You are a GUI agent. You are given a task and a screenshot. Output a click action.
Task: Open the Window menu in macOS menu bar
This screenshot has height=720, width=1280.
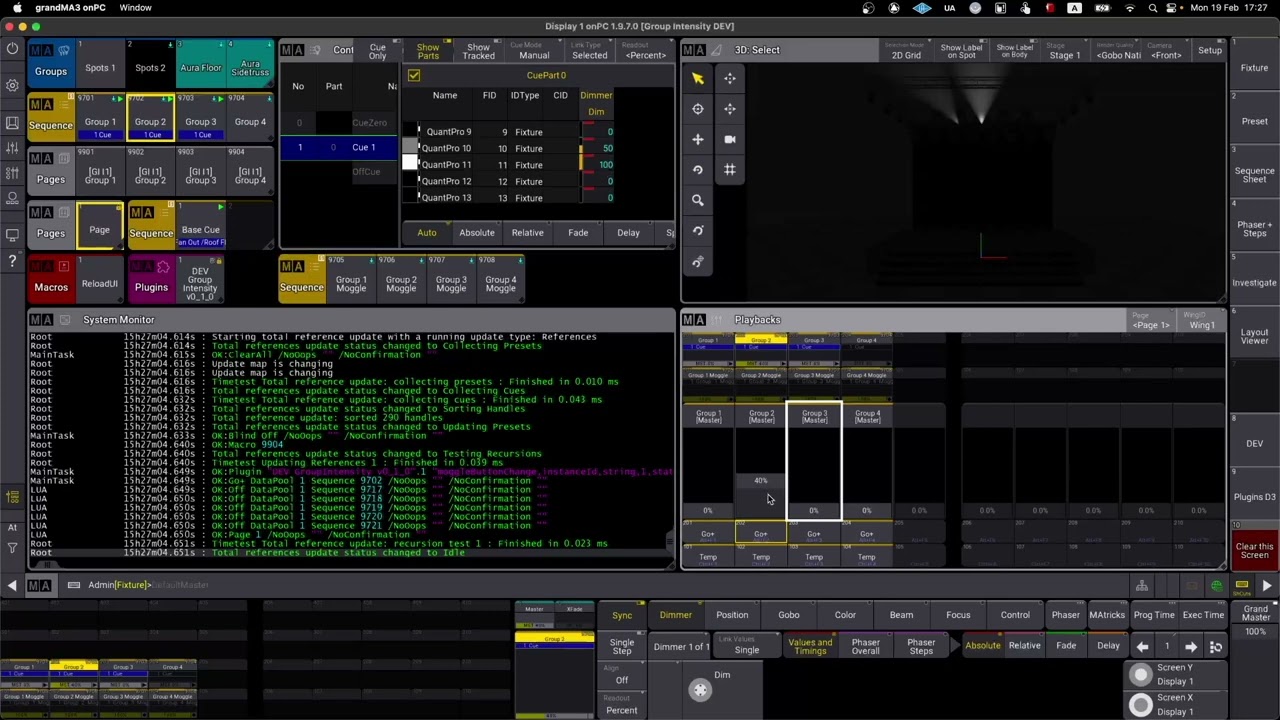(x=135, y=8)
